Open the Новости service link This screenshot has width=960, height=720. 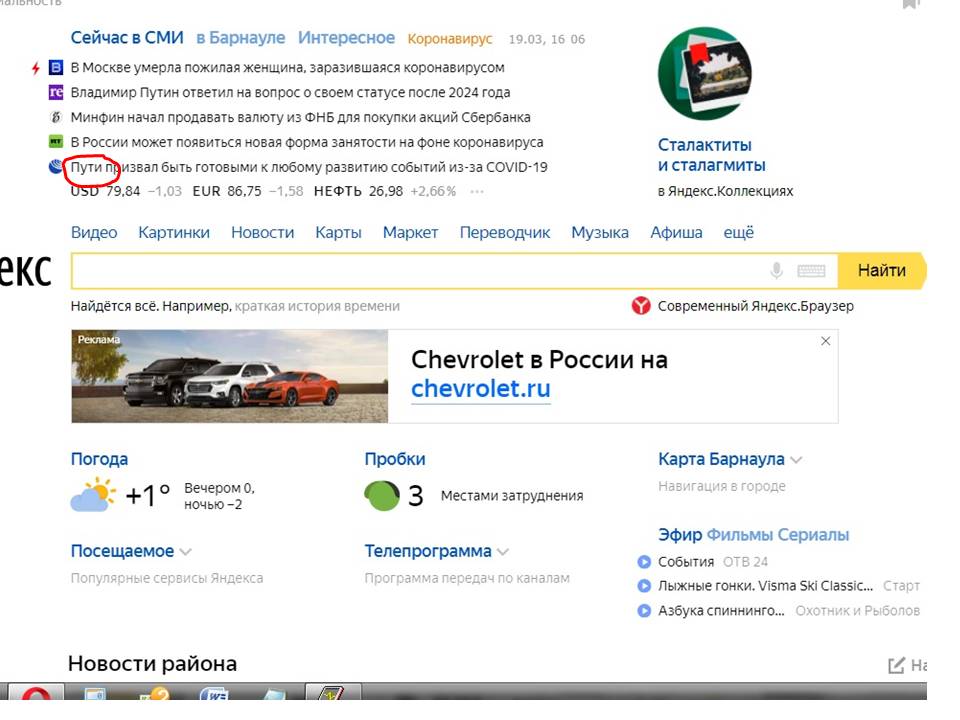[263, 233]
